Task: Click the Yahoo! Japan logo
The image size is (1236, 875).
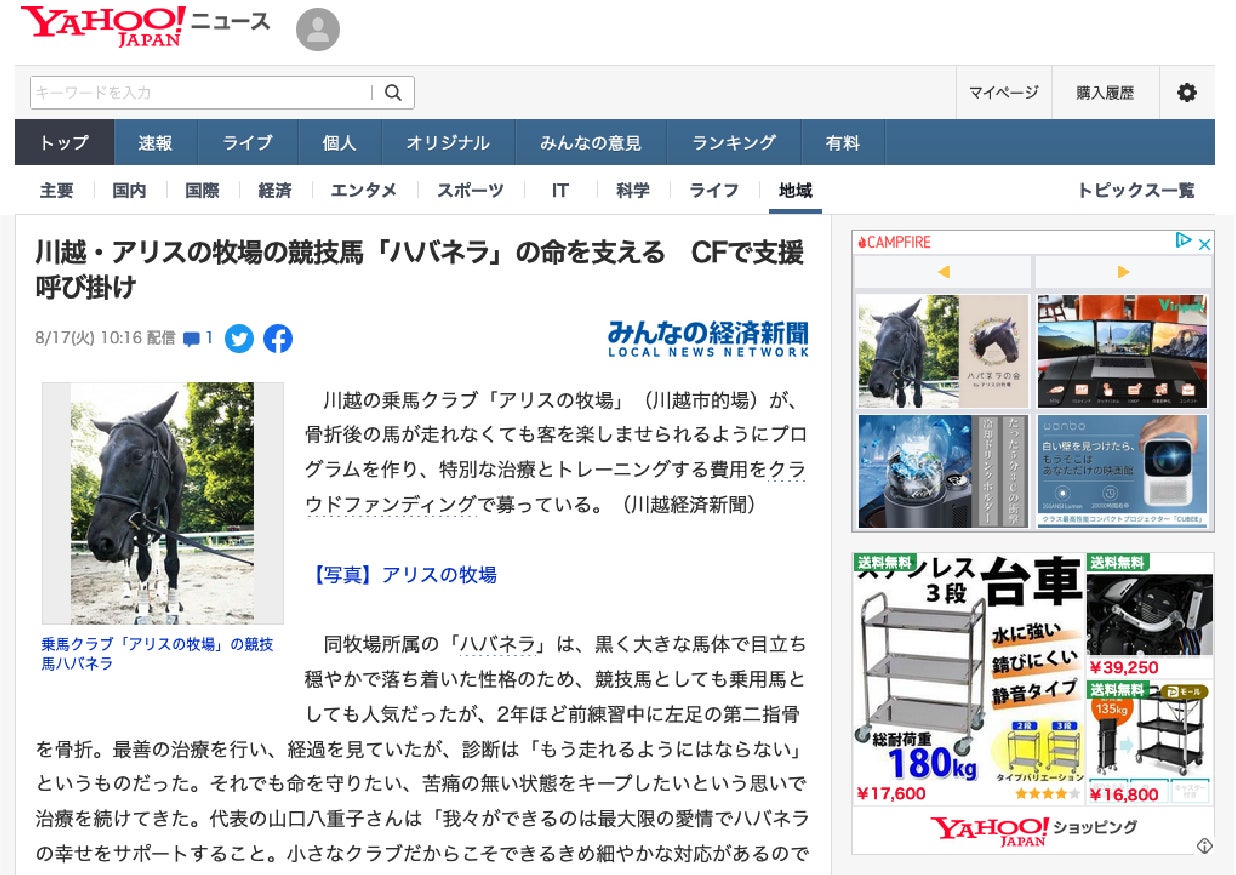Action: [x=103, y=27]
